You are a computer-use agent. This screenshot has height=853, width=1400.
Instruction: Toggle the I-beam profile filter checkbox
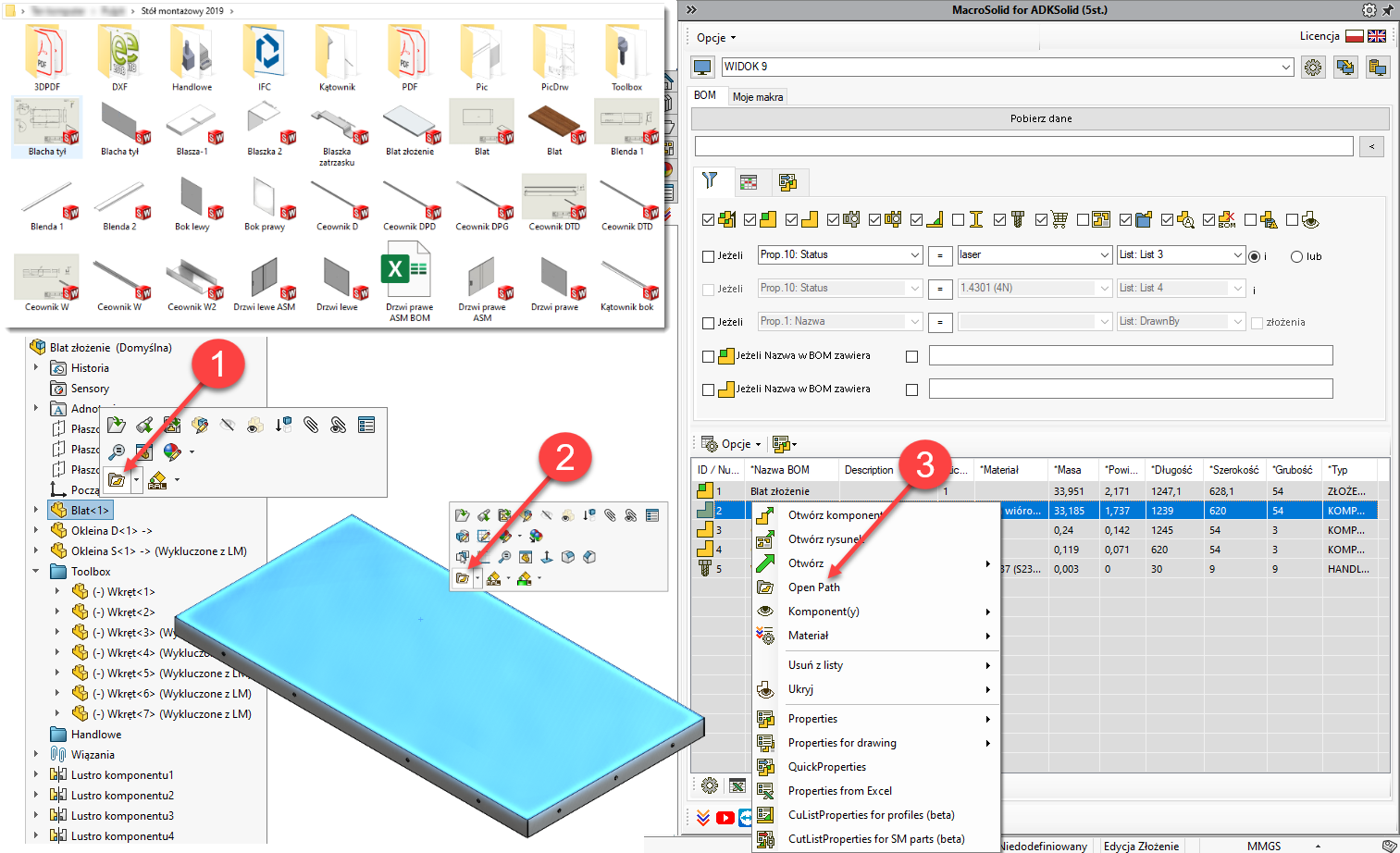[959, 220]
